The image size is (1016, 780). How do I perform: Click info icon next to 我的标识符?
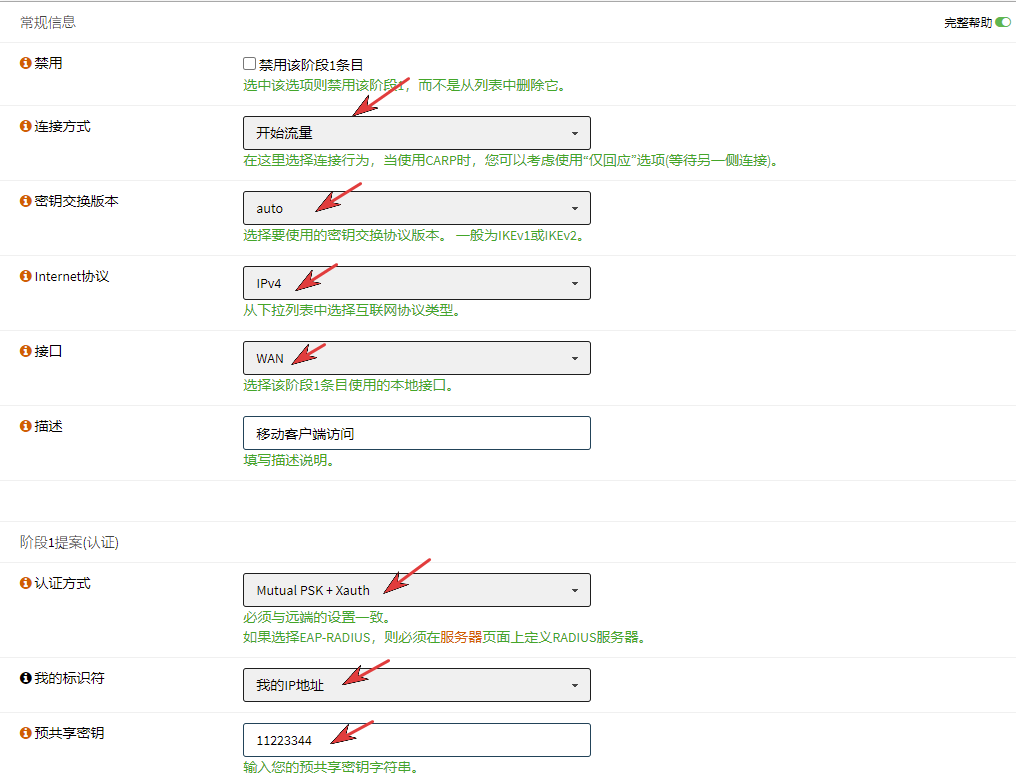(26, 678)
